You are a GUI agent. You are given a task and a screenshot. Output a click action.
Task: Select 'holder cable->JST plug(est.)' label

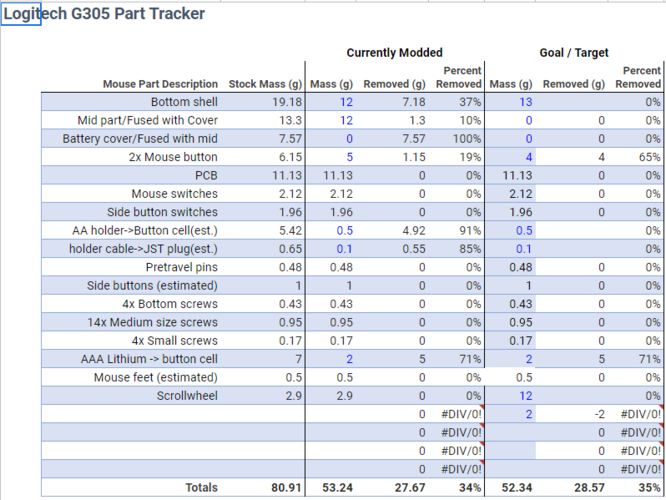(143, 249)
